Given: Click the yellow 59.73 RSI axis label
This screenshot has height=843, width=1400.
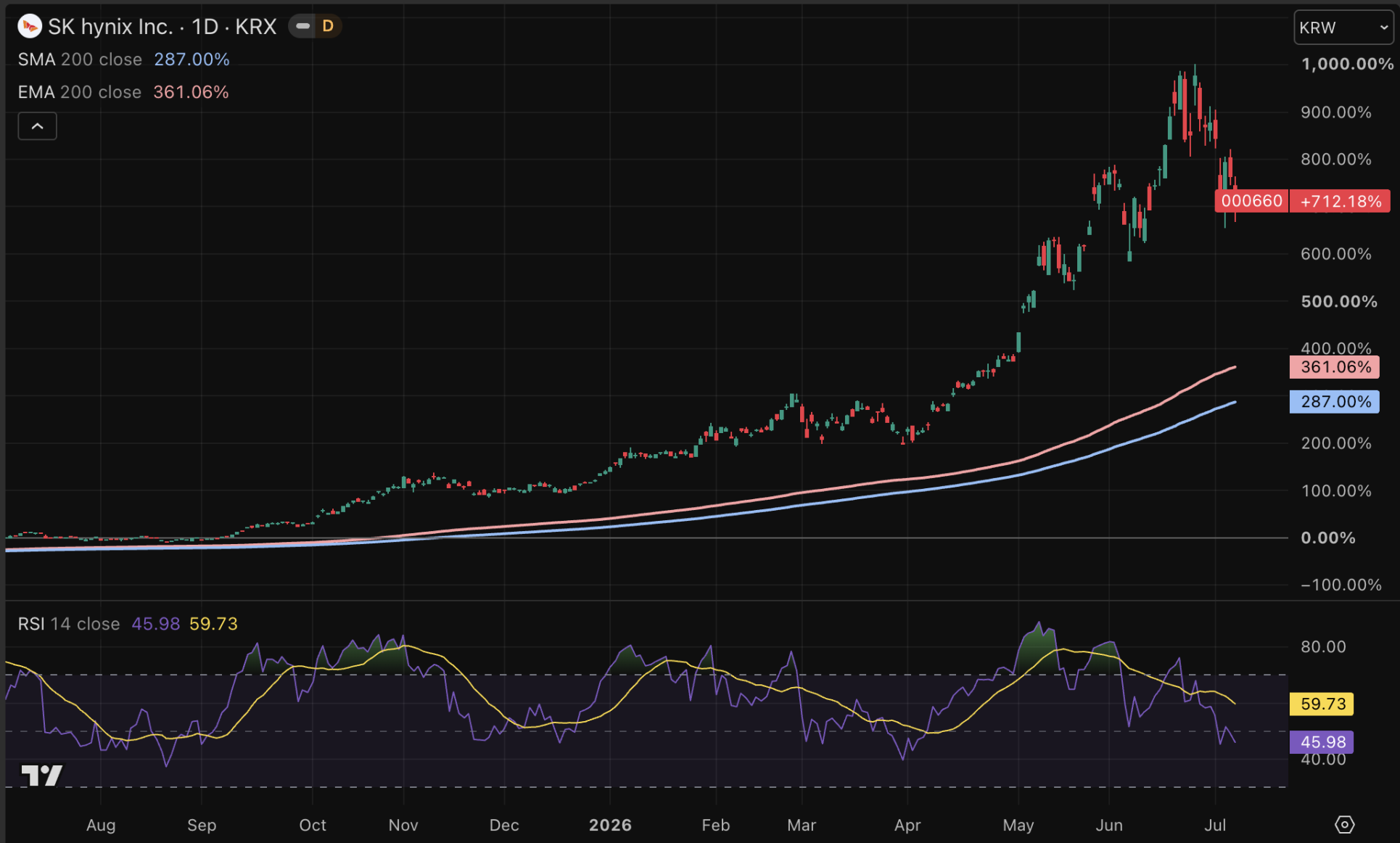Looking at the screenshot, I should tap(1322, 704).
